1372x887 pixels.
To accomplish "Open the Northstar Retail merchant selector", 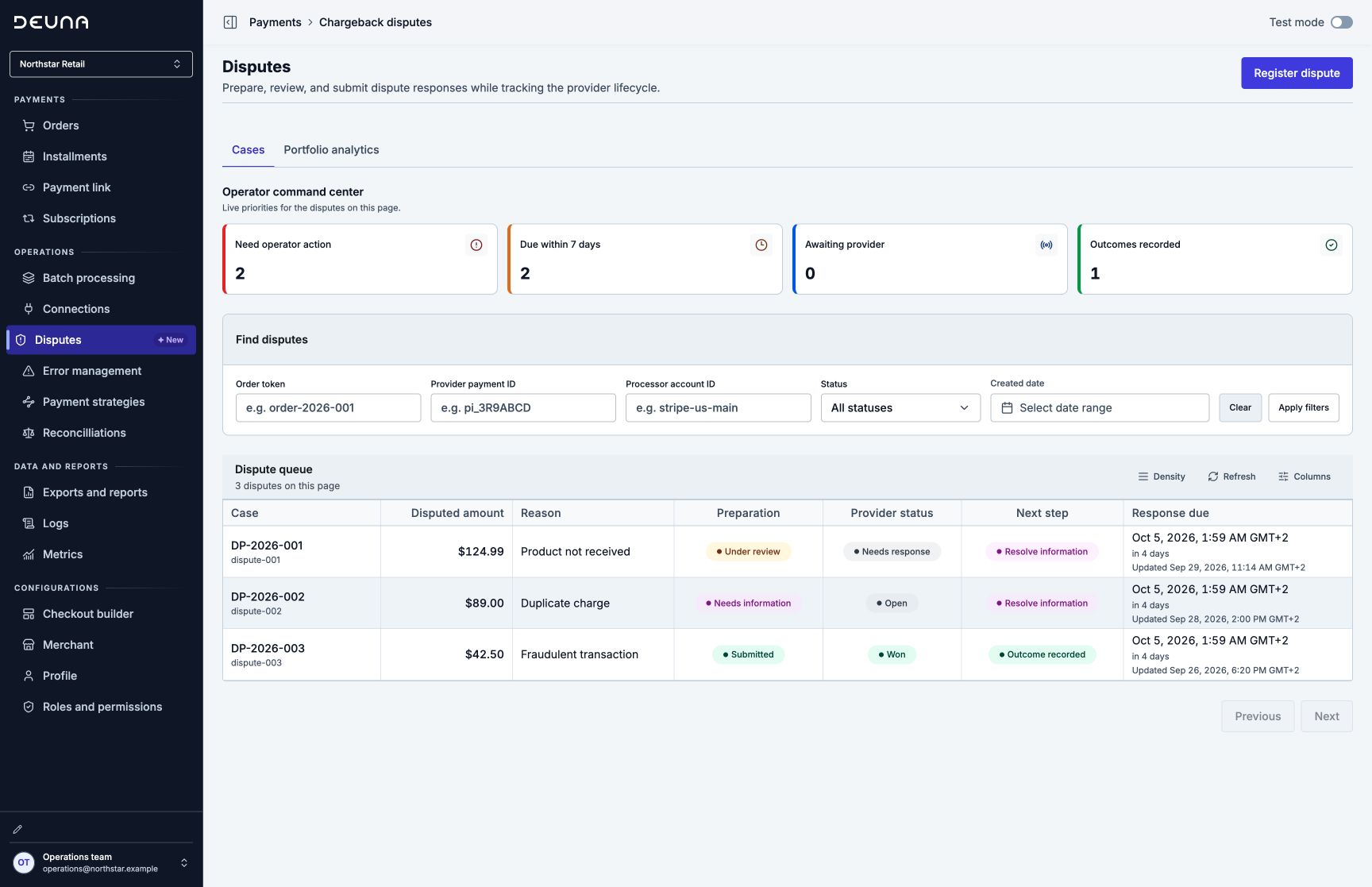I will tap(101, 64).
